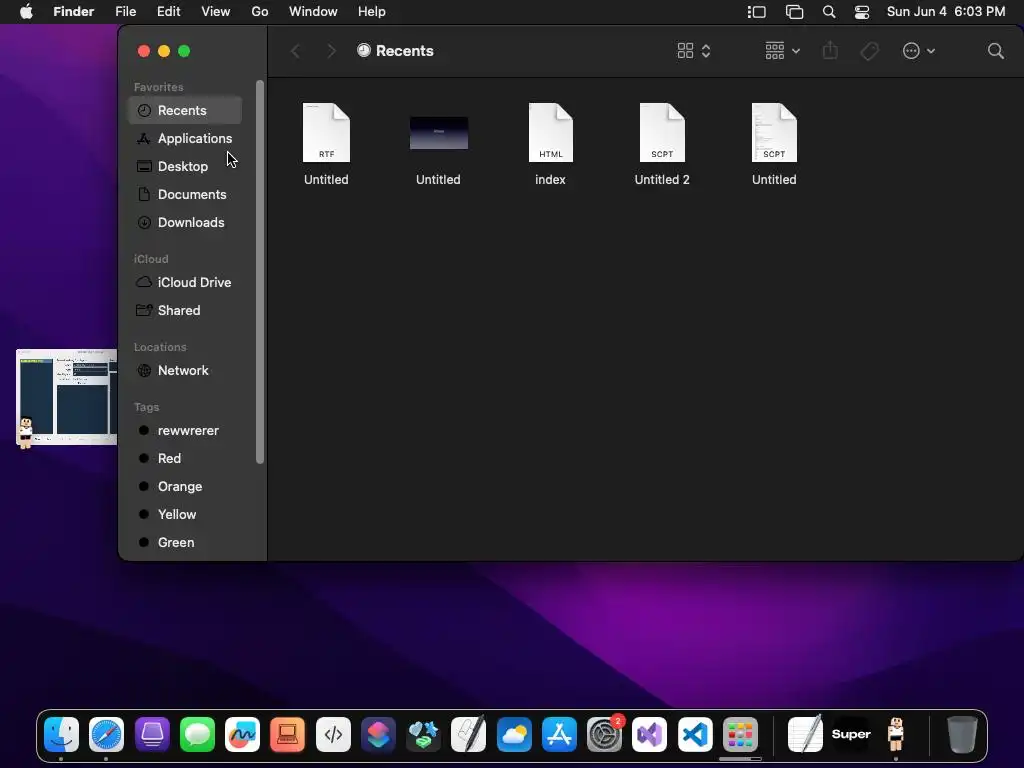
Task: Open Launchpad from the Dock
Action: pos(740,735)
